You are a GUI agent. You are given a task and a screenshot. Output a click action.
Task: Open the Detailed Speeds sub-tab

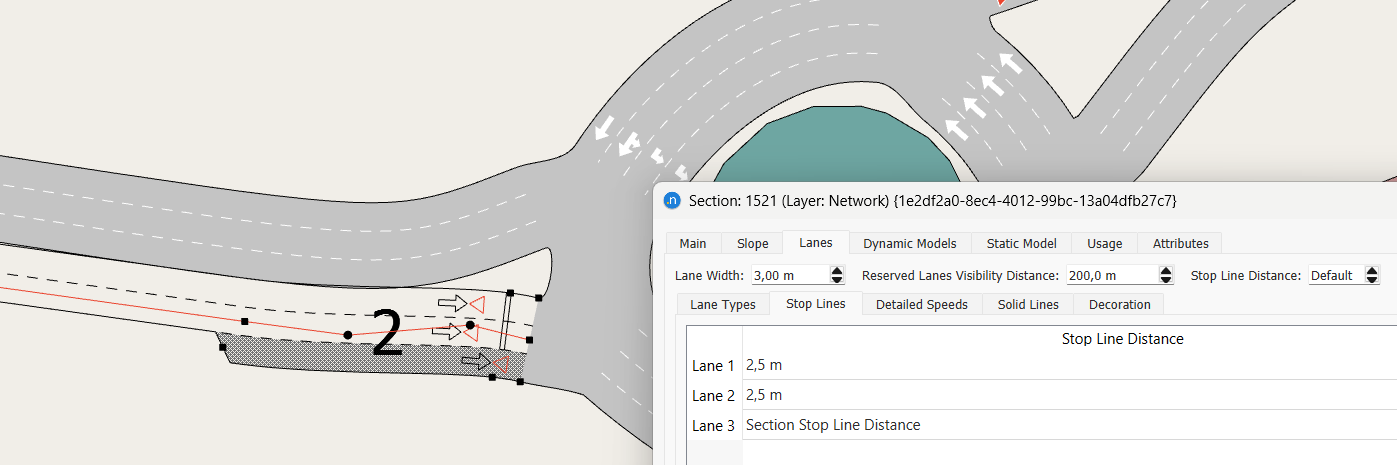click(x=921, y=304)
